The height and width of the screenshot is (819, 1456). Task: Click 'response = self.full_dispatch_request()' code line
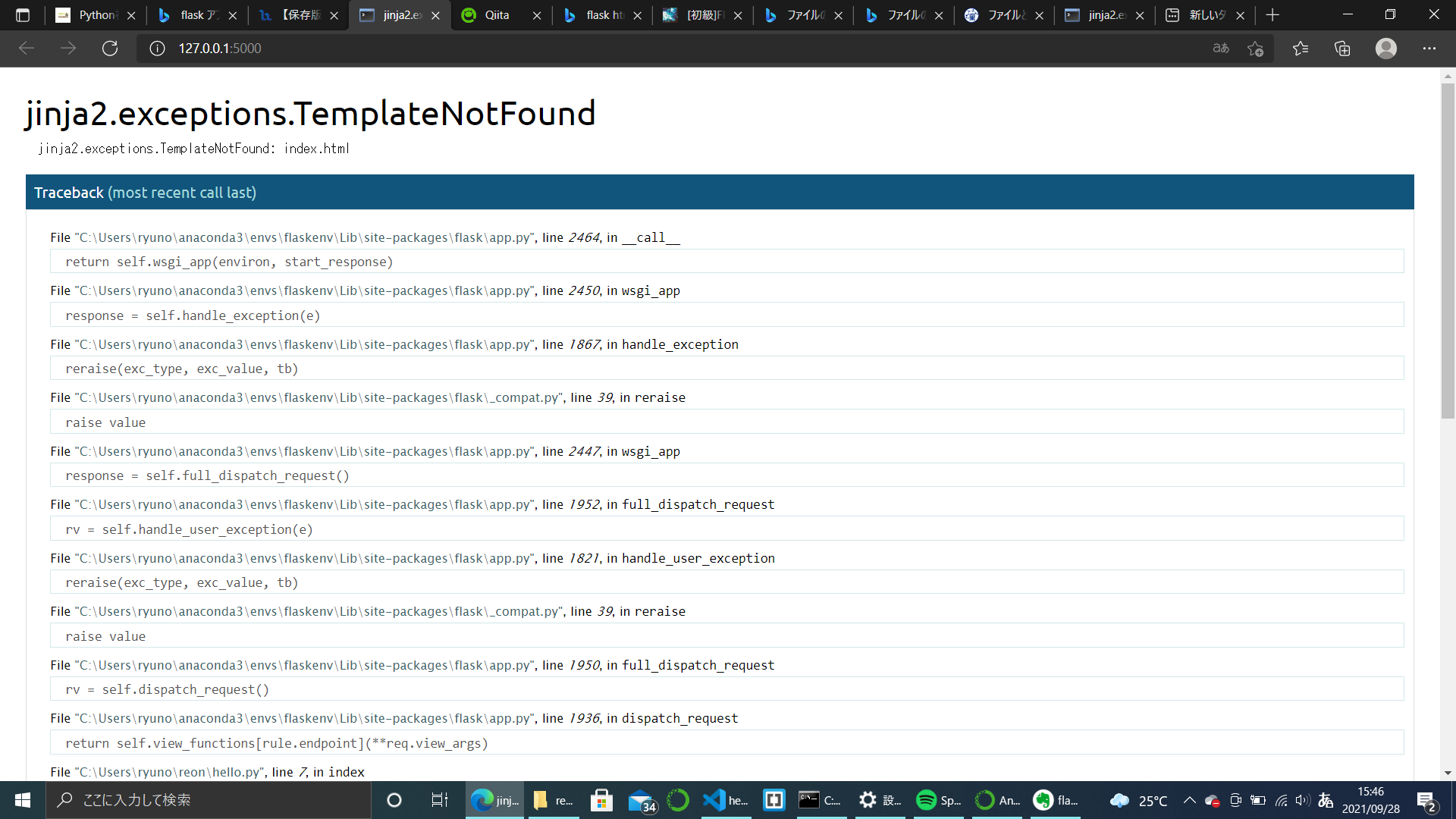pos(726,475)
